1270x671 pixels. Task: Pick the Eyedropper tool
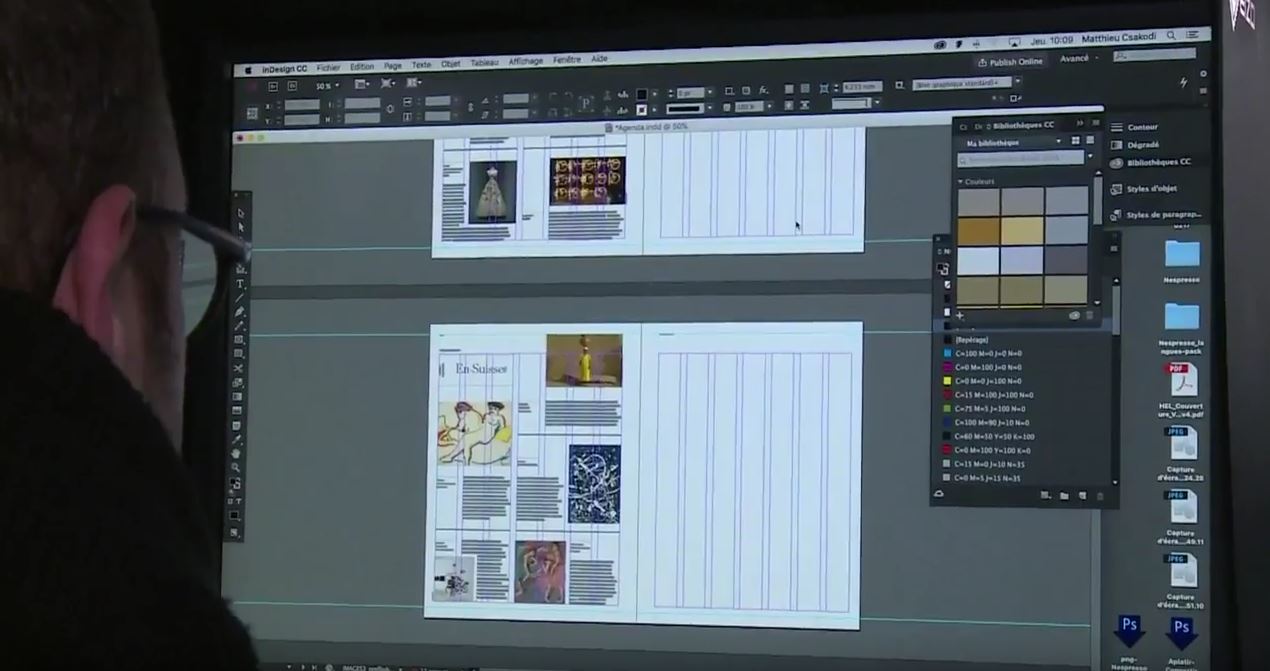[237, 439]
